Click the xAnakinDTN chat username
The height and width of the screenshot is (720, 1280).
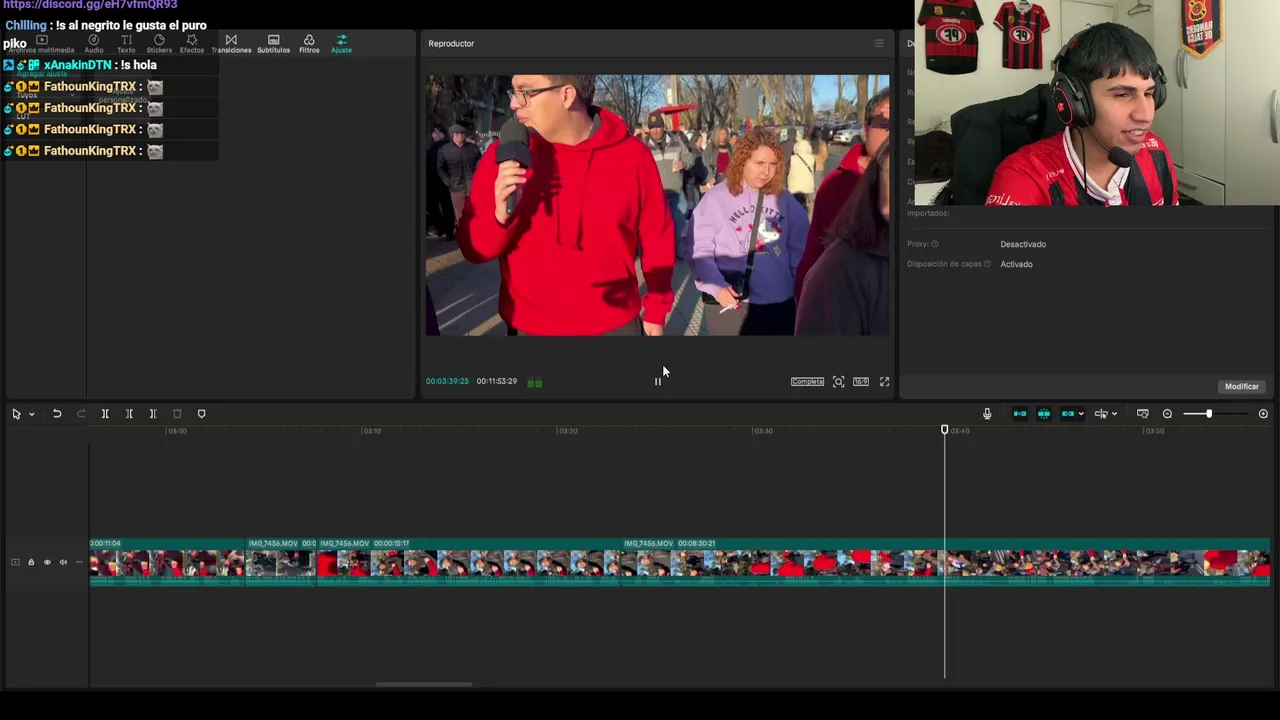click(78, 65)
